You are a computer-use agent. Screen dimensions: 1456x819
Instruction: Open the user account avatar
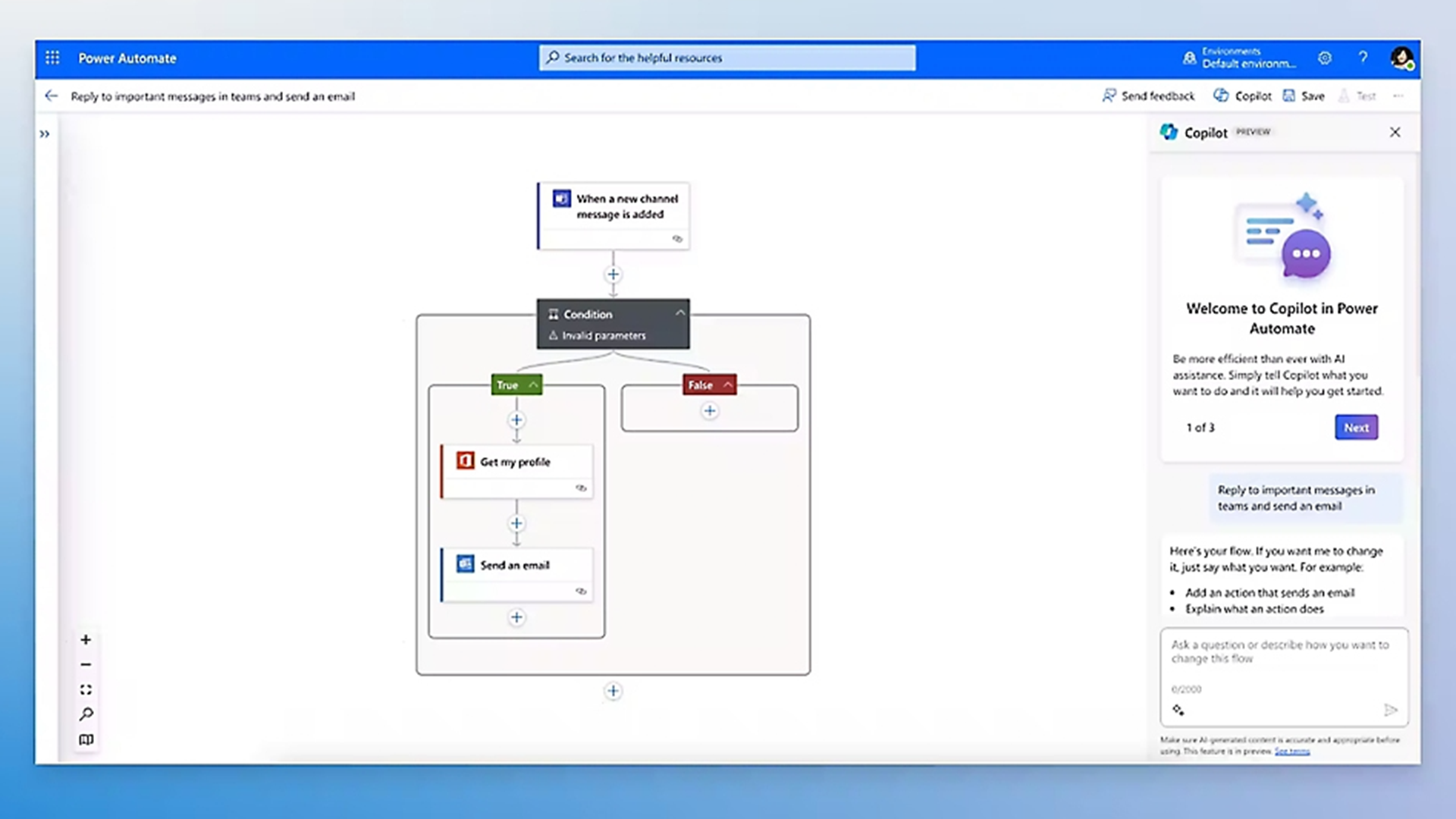[x=1401, y=58]
